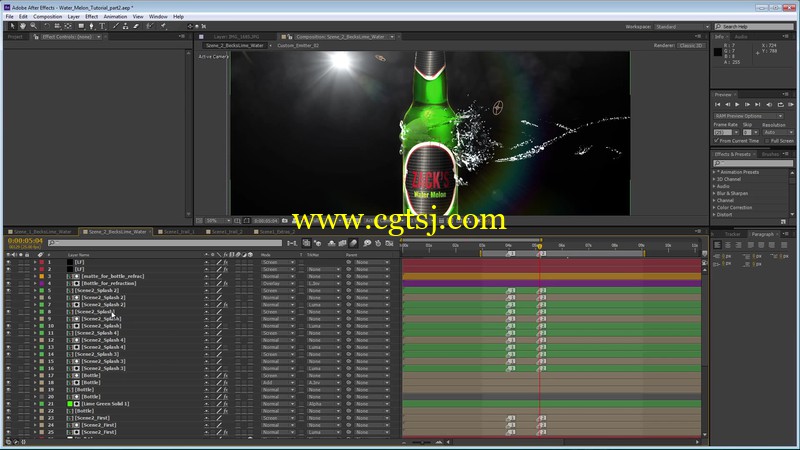Mute audio in Preview panel
This screenshot has width=800, height=450.
(769, 105)
